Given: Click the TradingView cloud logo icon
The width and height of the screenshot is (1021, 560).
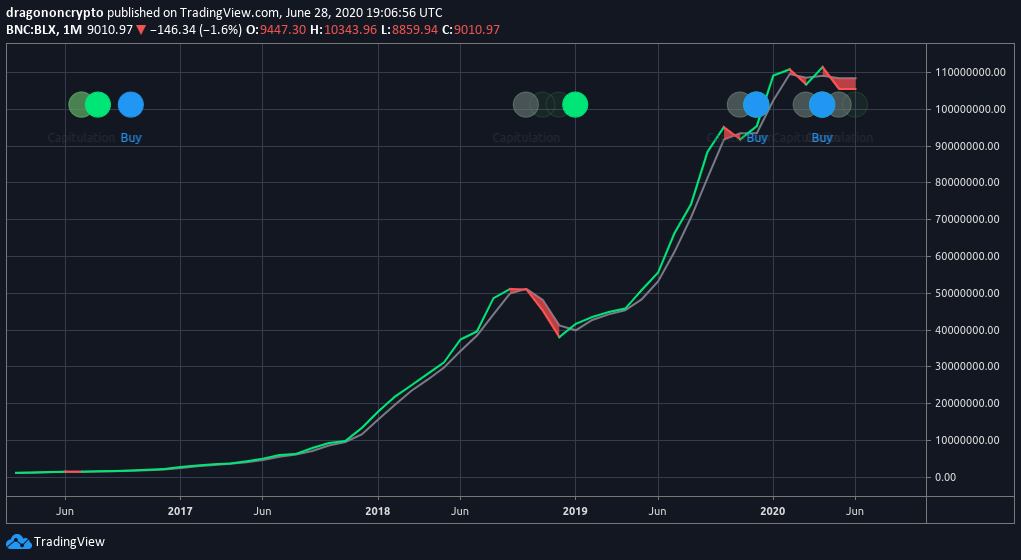Looking at the screenshot, I should 19,542.
